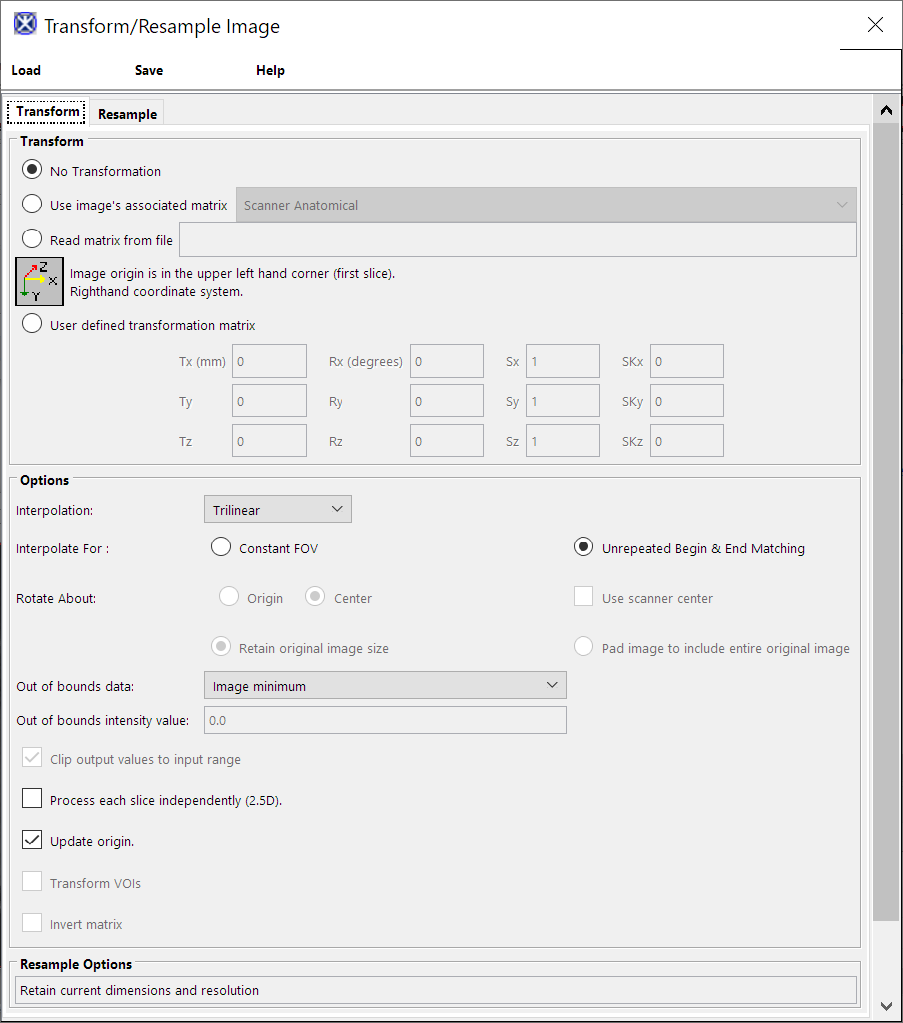The width and height of the screenshot is (903, 1023).
Task: Open the Save menu
Action: click(x=149, y=70)
